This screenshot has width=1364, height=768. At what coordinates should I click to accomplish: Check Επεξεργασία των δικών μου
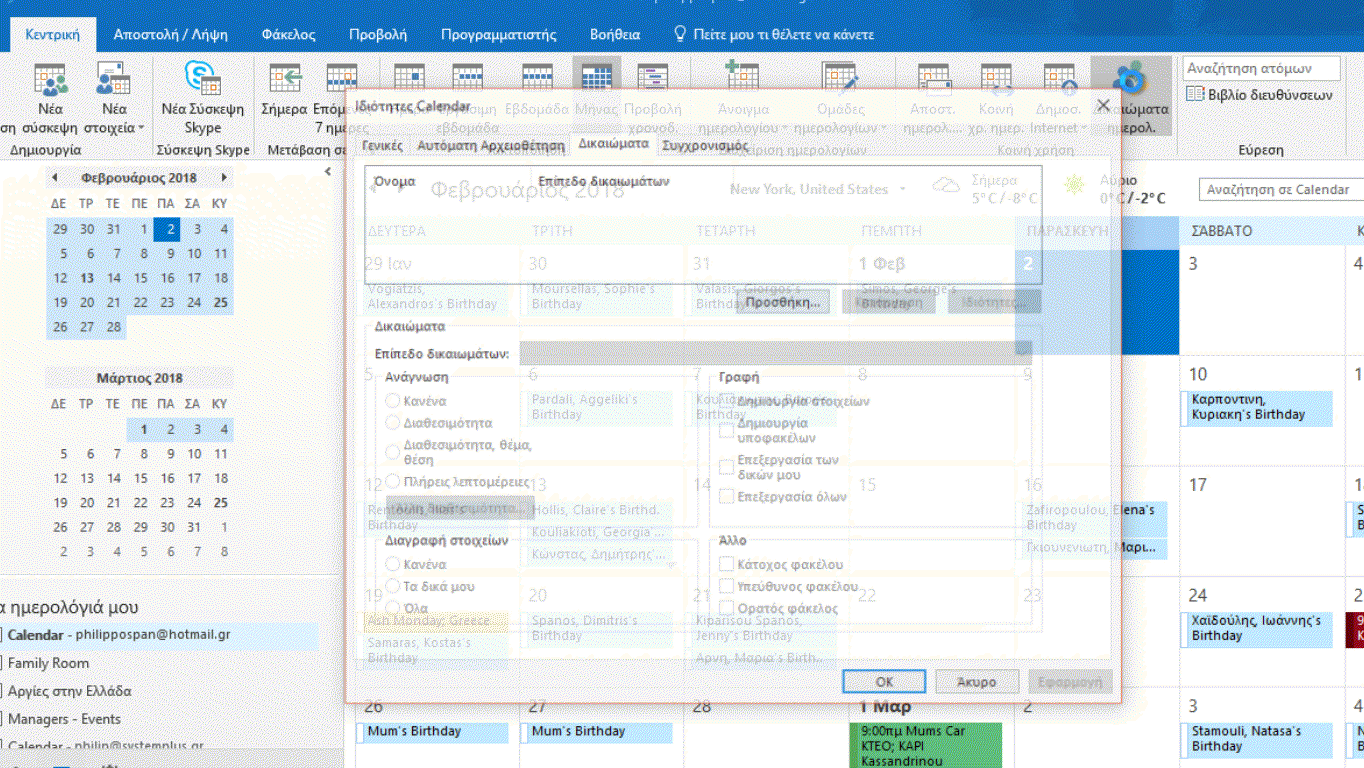pos(727,467)
